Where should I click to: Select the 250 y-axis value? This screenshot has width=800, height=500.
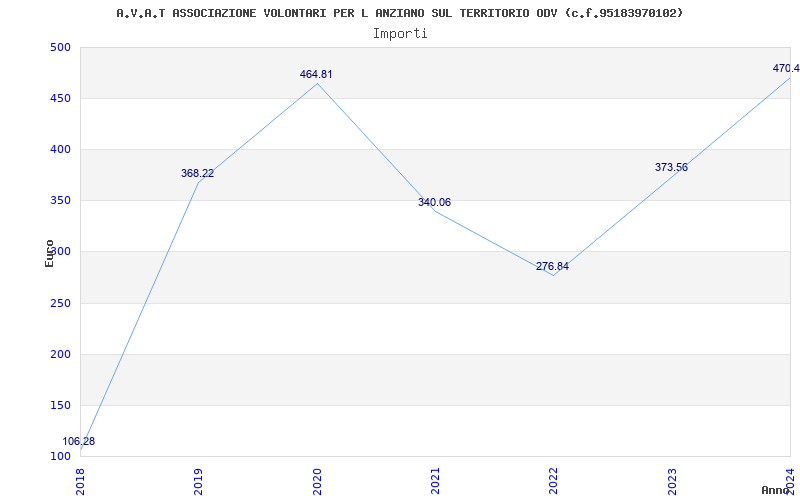(x=60, y=304)
